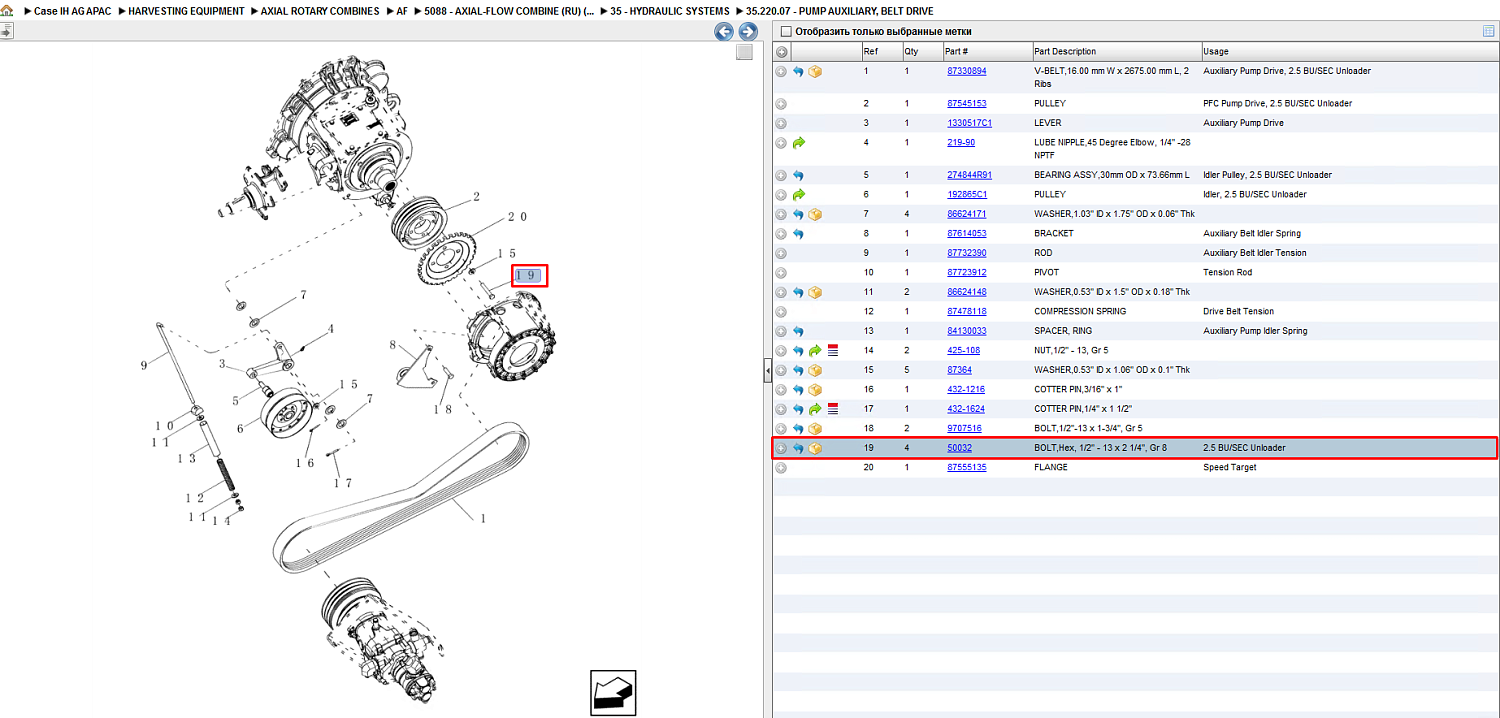Open HARVESTING EQUIPMENT breadcrumb
Viewport: 1500px width, 718px height.
[186, 11]
